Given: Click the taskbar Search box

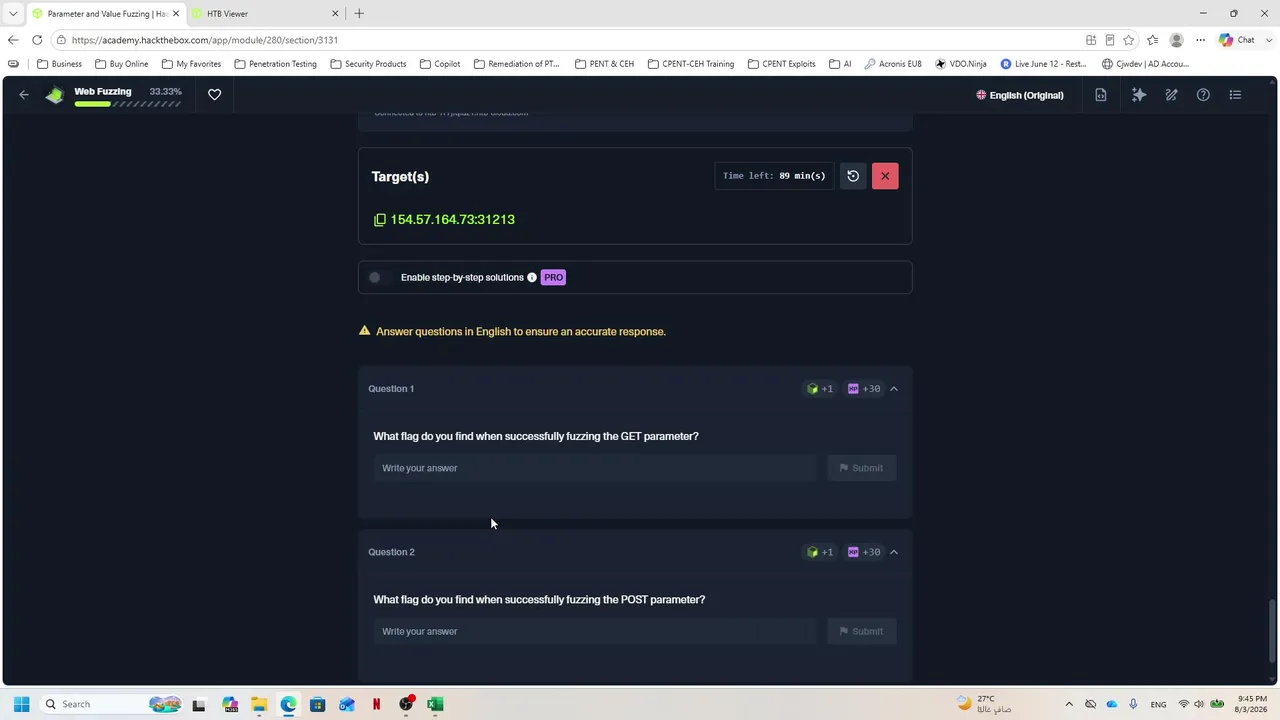Looking at the screenshot, I should (110, 704).
